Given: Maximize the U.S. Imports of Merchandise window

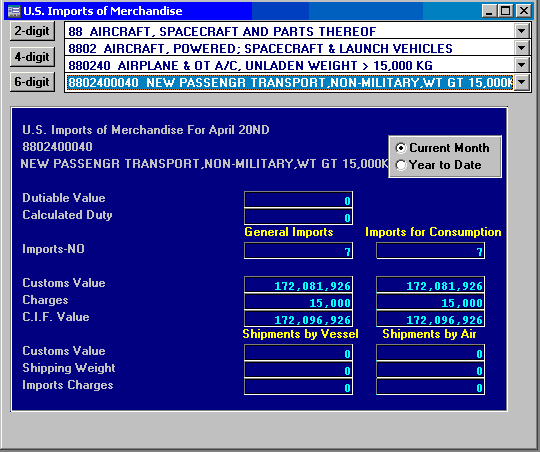Looking at the screenshot, I should click(506, 11).
